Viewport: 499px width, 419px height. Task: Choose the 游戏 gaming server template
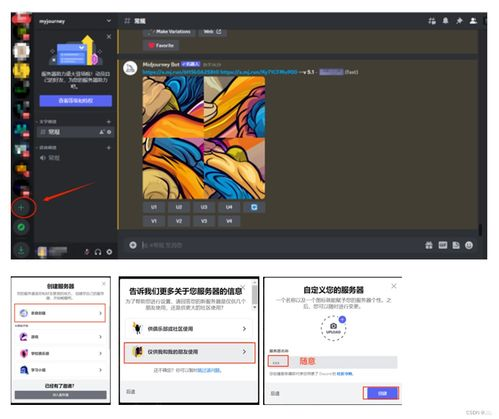60,337
